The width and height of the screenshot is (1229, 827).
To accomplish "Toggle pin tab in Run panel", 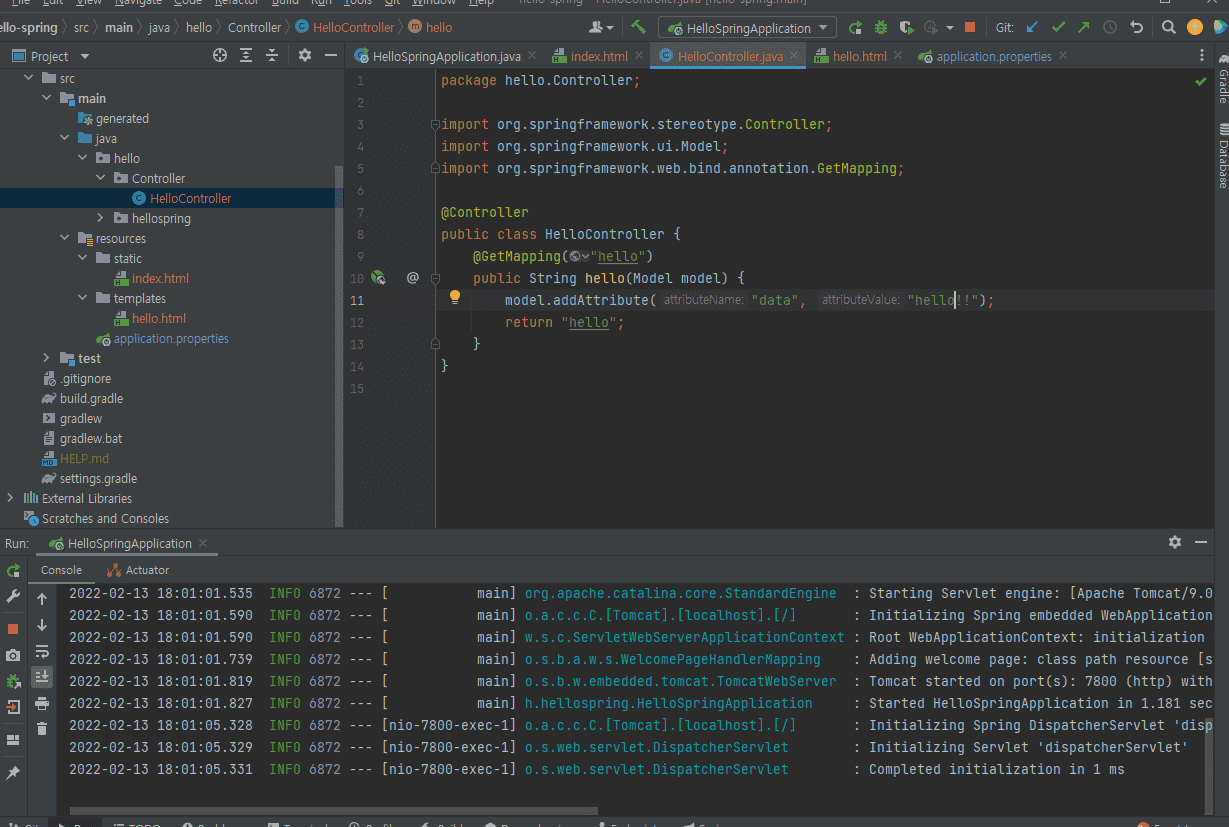I will [x=13, y=773].
